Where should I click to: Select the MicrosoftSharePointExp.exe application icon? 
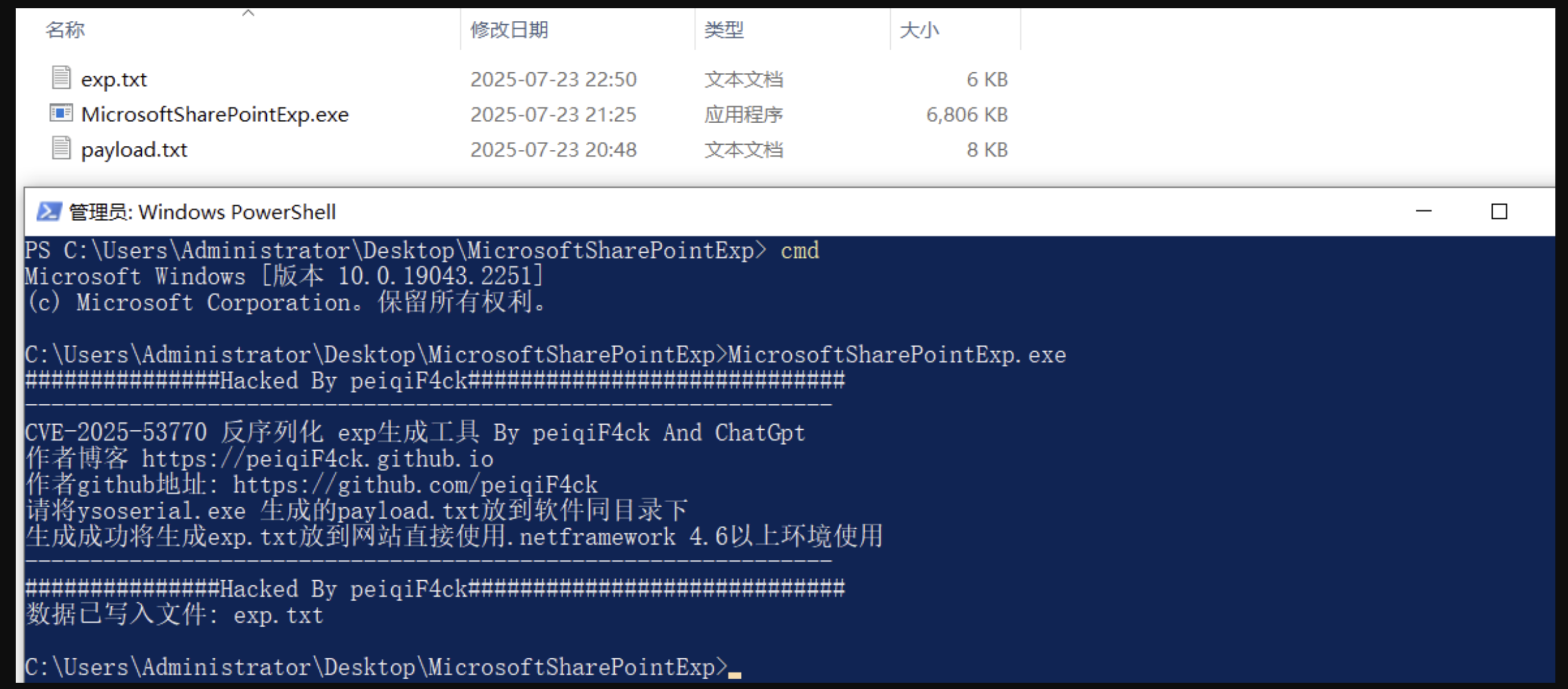click(61, 113)
